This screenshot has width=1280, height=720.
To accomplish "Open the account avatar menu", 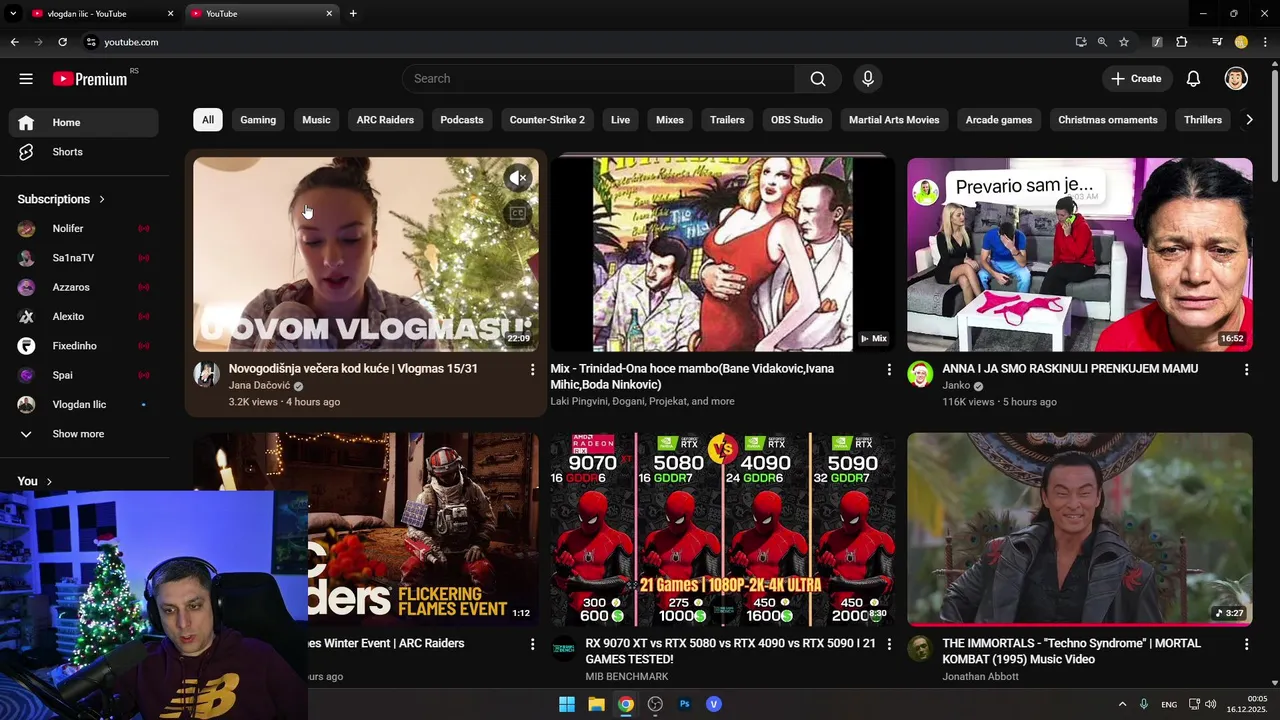I will point(1236,79).
